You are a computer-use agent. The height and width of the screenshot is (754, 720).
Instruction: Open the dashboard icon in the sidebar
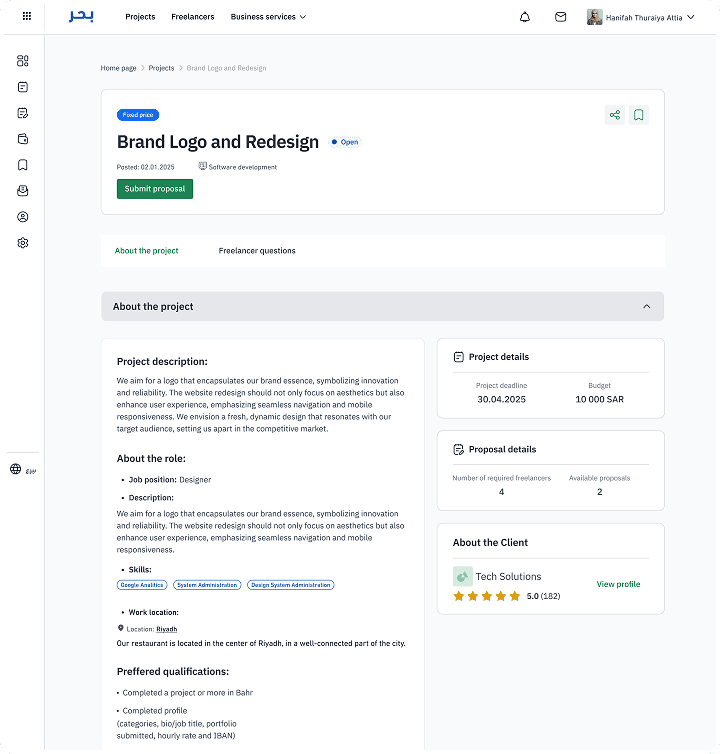click(23, 61)
